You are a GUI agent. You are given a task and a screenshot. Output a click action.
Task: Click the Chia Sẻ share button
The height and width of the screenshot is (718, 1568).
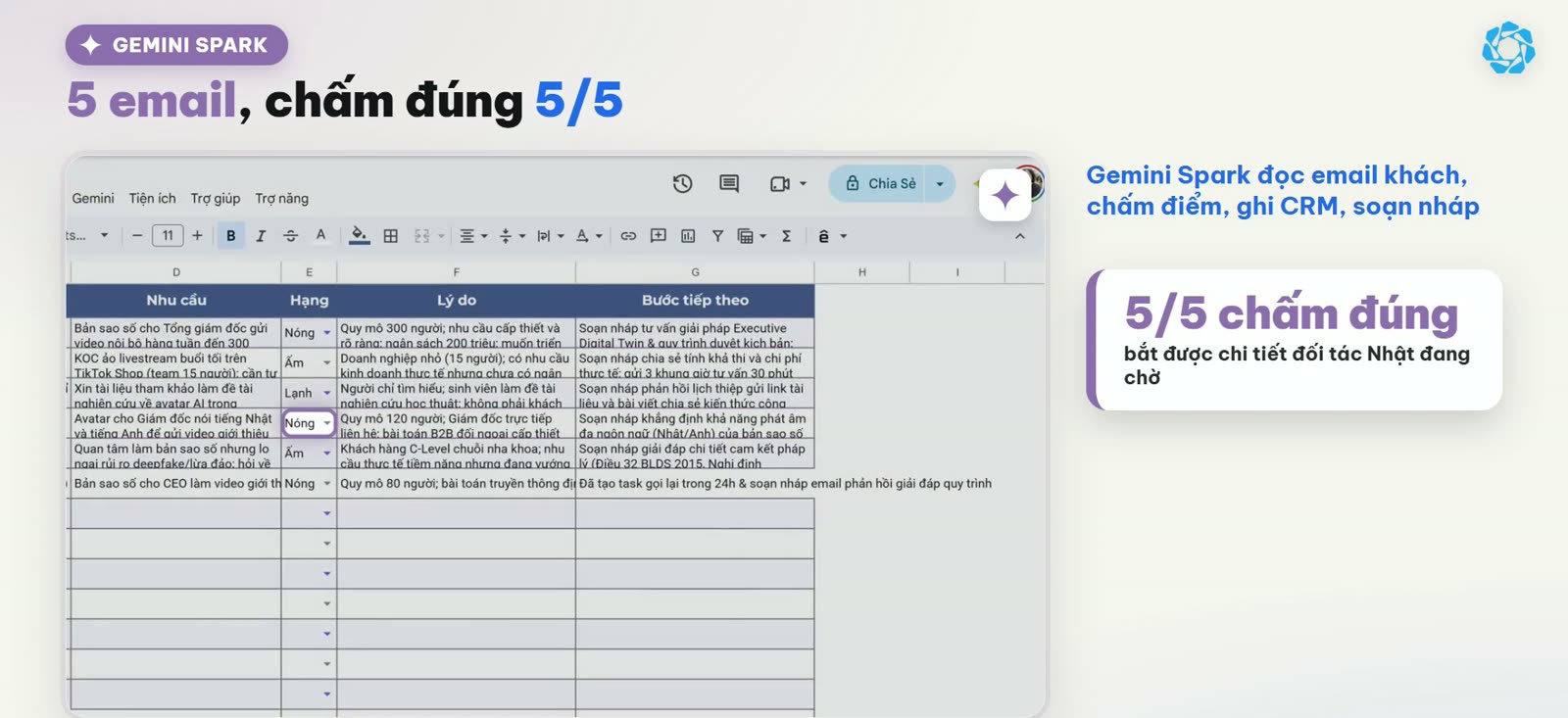pos(881,183)
